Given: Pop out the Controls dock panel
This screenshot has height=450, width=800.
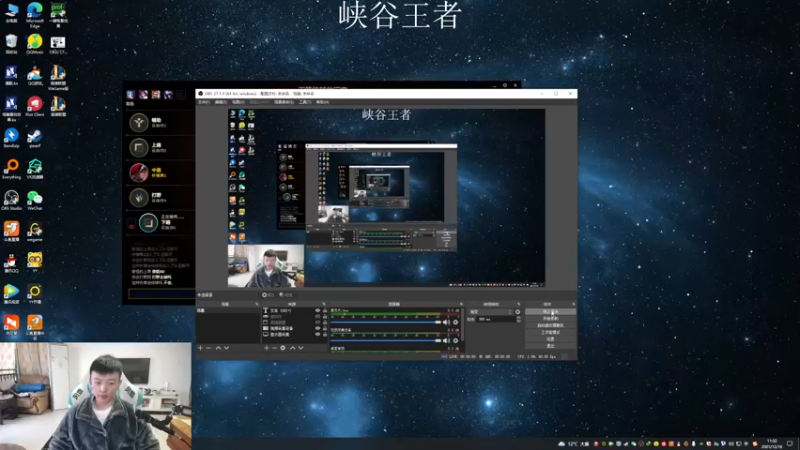Looking at the screenshot, I should 573,304.
